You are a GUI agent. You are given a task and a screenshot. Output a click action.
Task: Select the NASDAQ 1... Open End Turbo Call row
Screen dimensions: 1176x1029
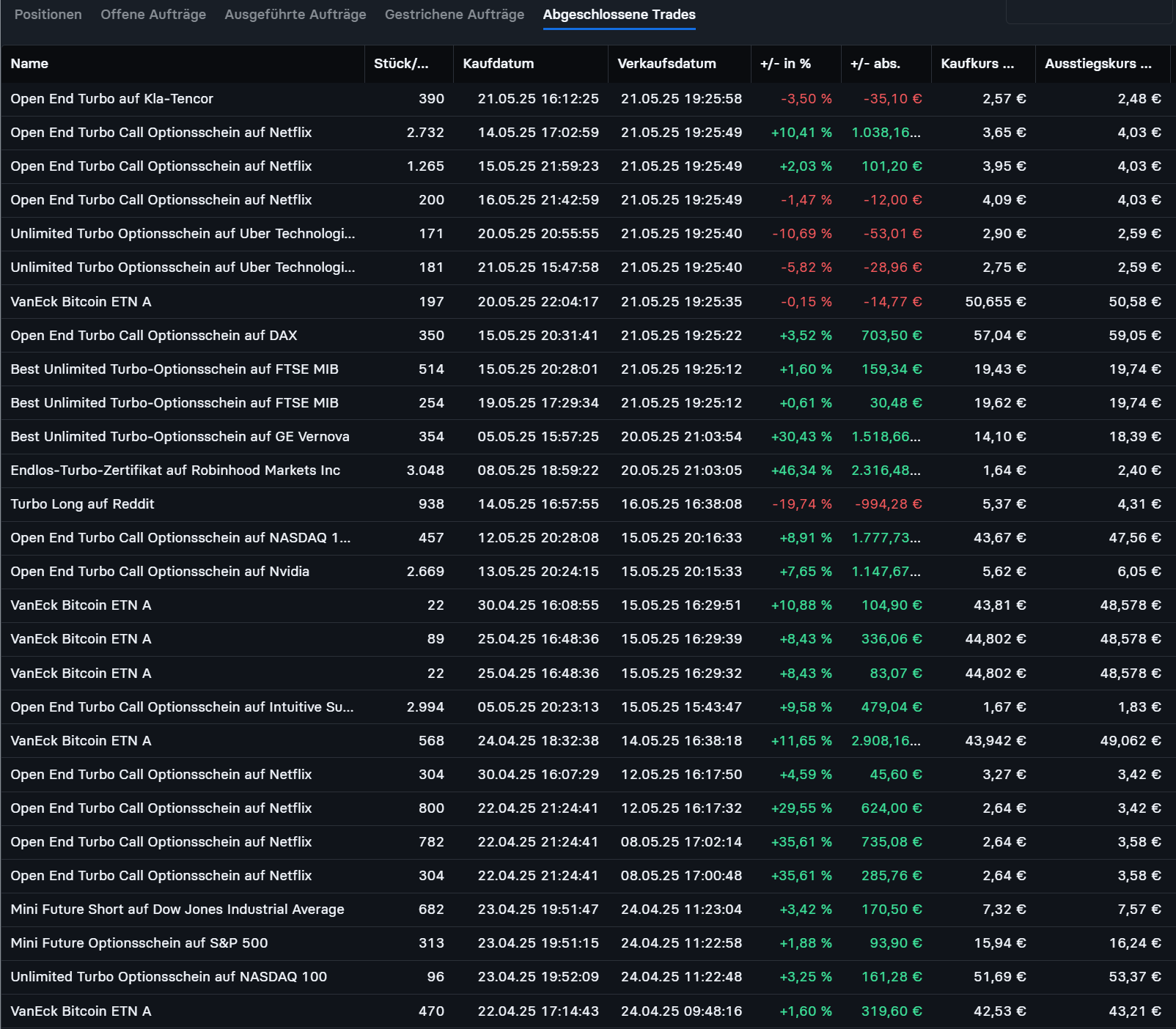pos(588,537)
